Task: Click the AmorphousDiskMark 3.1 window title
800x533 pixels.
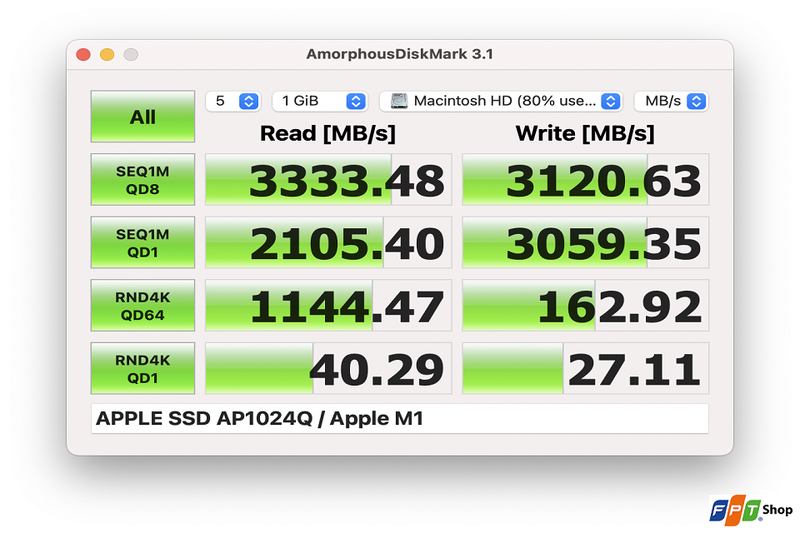Action: coord(399,54)
